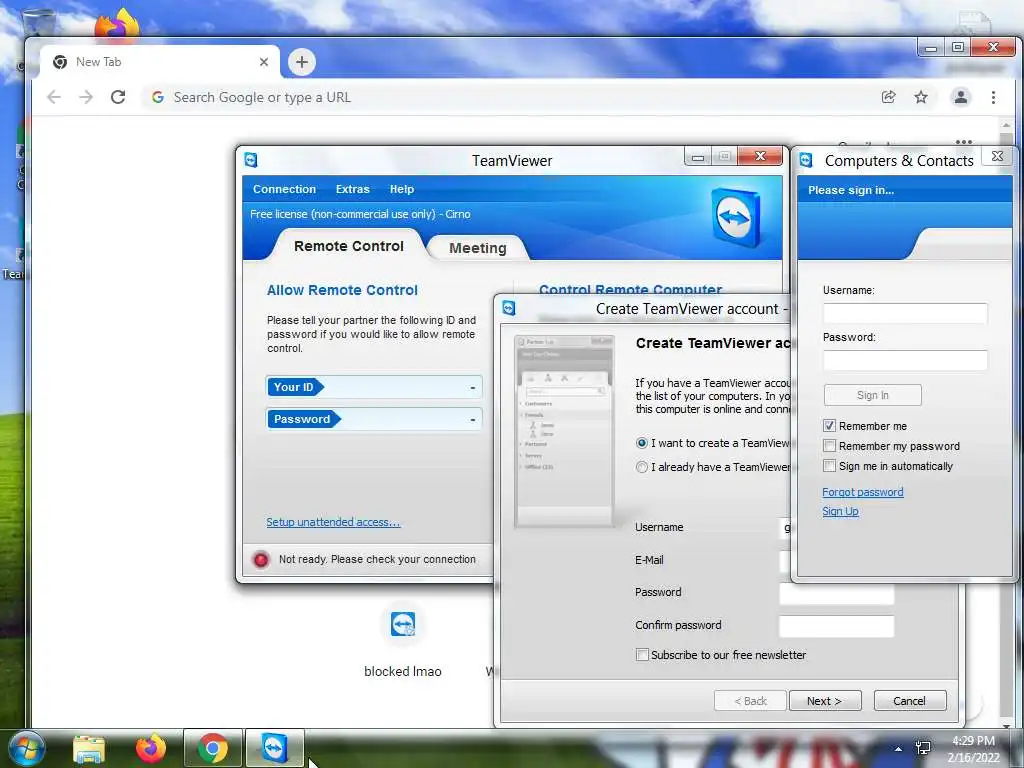
Task: Open the Sign Up link
Action: click(840, 511)
